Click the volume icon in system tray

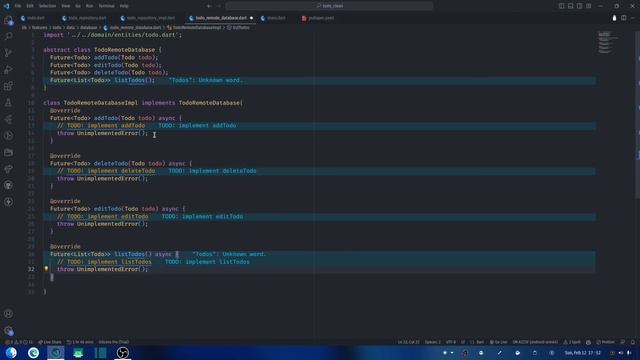[621, 353]
